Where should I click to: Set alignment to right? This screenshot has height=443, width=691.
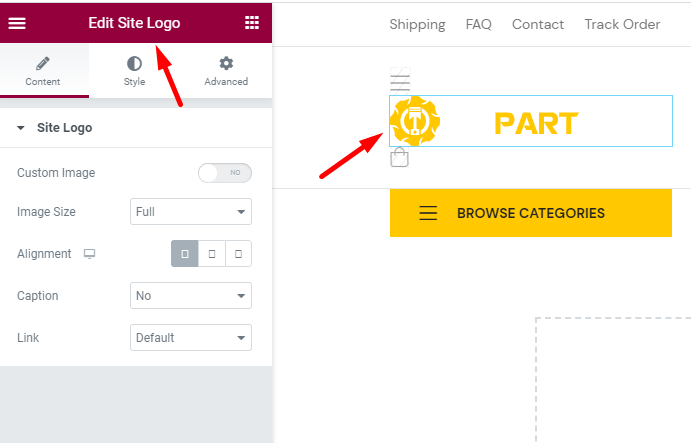pyautogui.click(x=238, y=254)
